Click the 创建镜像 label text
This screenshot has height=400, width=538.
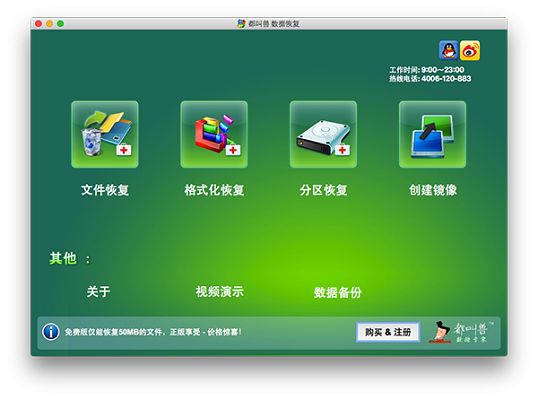click(433, 190)
